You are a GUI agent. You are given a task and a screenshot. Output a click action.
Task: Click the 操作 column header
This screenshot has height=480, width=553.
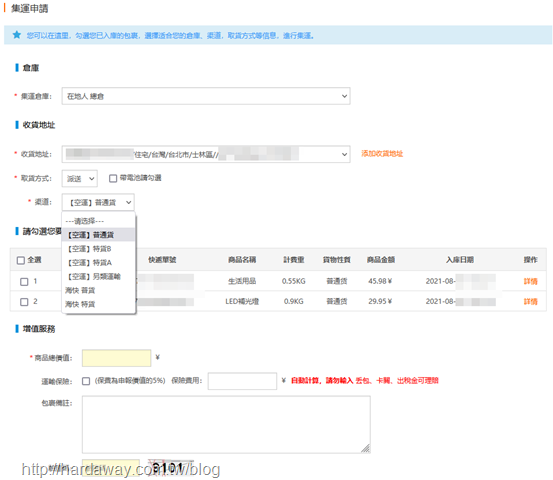(530, 260)
